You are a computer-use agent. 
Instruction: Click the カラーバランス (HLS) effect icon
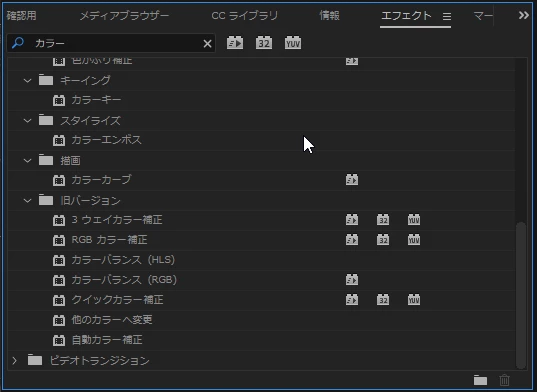[x=59, y=261]
